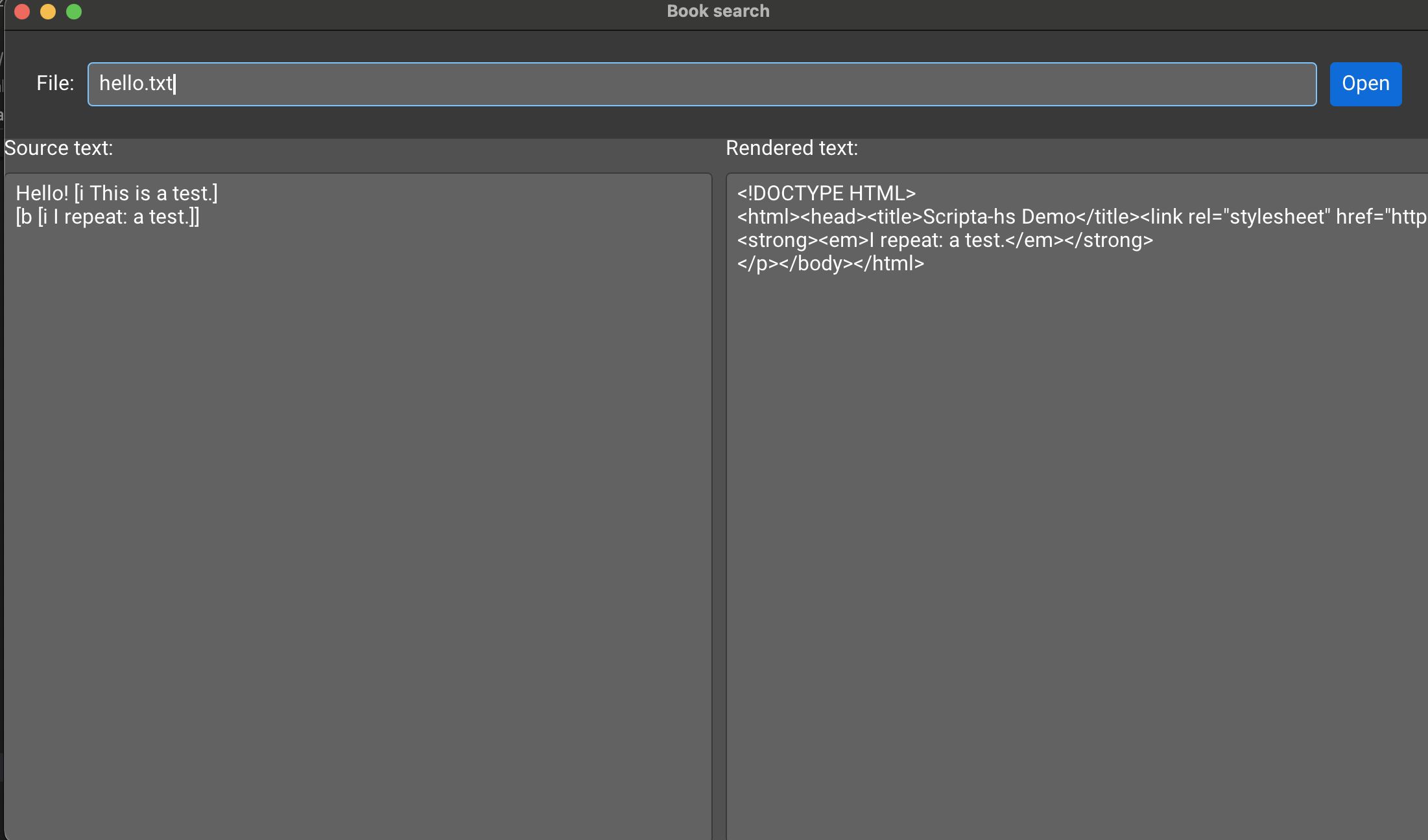
Task: Click the first line of source text
Action: pos(117,194)
